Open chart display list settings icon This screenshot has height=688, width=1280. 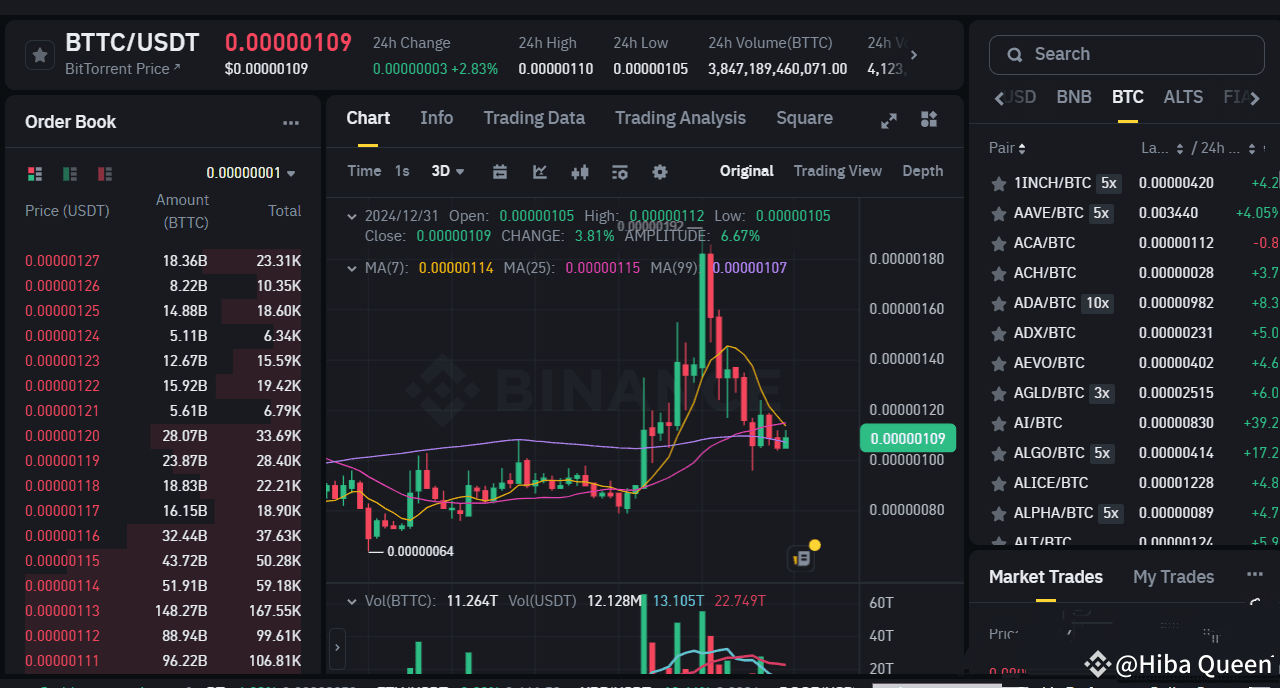click(x=620, y=172)
